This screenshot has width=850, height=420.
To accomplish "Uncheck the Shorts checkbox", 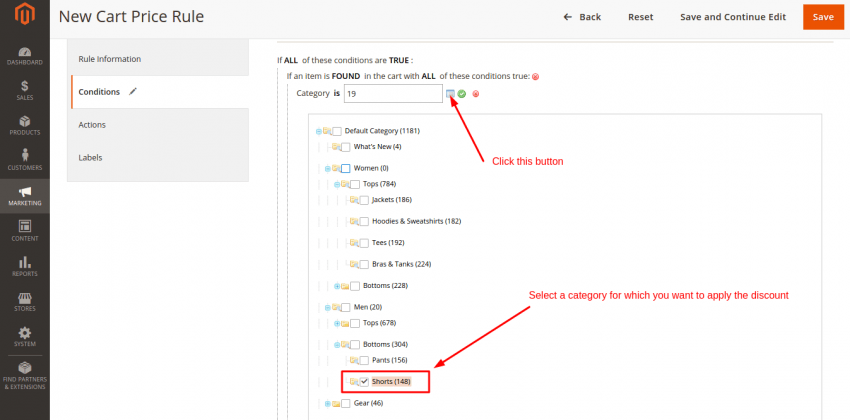I will point(364,382).
